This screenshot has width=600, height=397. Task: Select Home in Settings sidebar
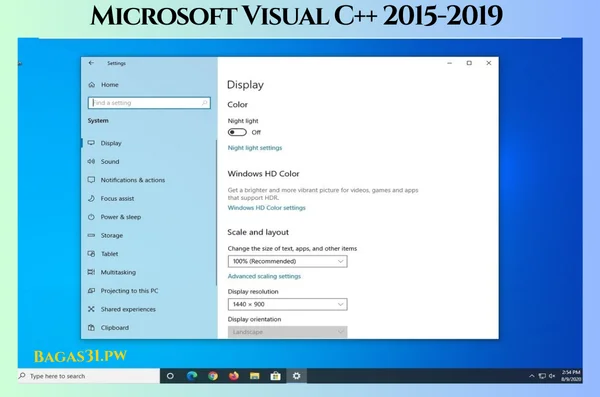click(x=109, y=85)
